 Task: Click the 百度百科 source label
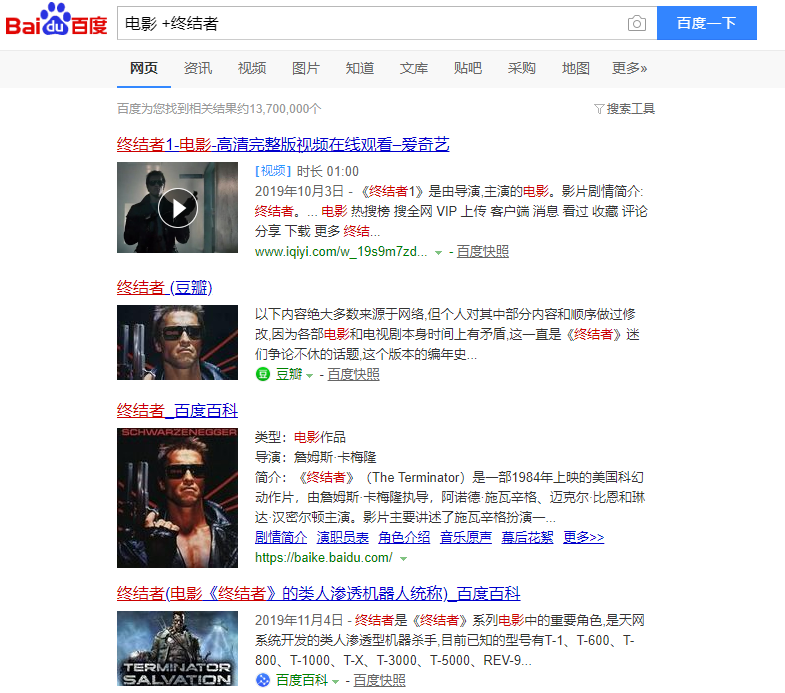[x=302, y=680]
